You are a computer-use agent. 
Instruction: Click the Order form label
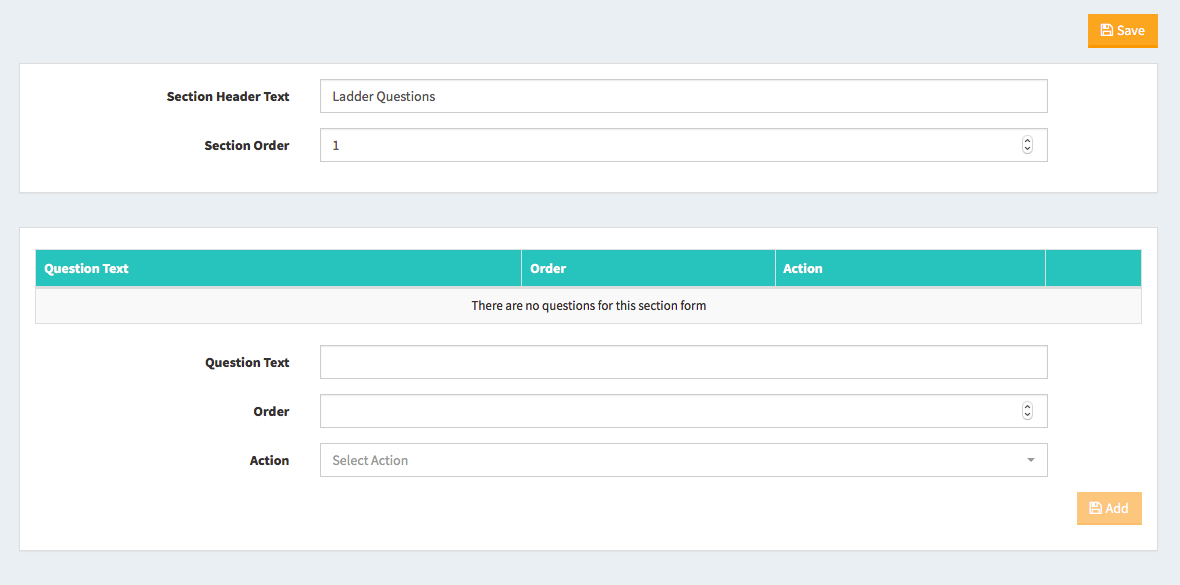click(271, 411)
